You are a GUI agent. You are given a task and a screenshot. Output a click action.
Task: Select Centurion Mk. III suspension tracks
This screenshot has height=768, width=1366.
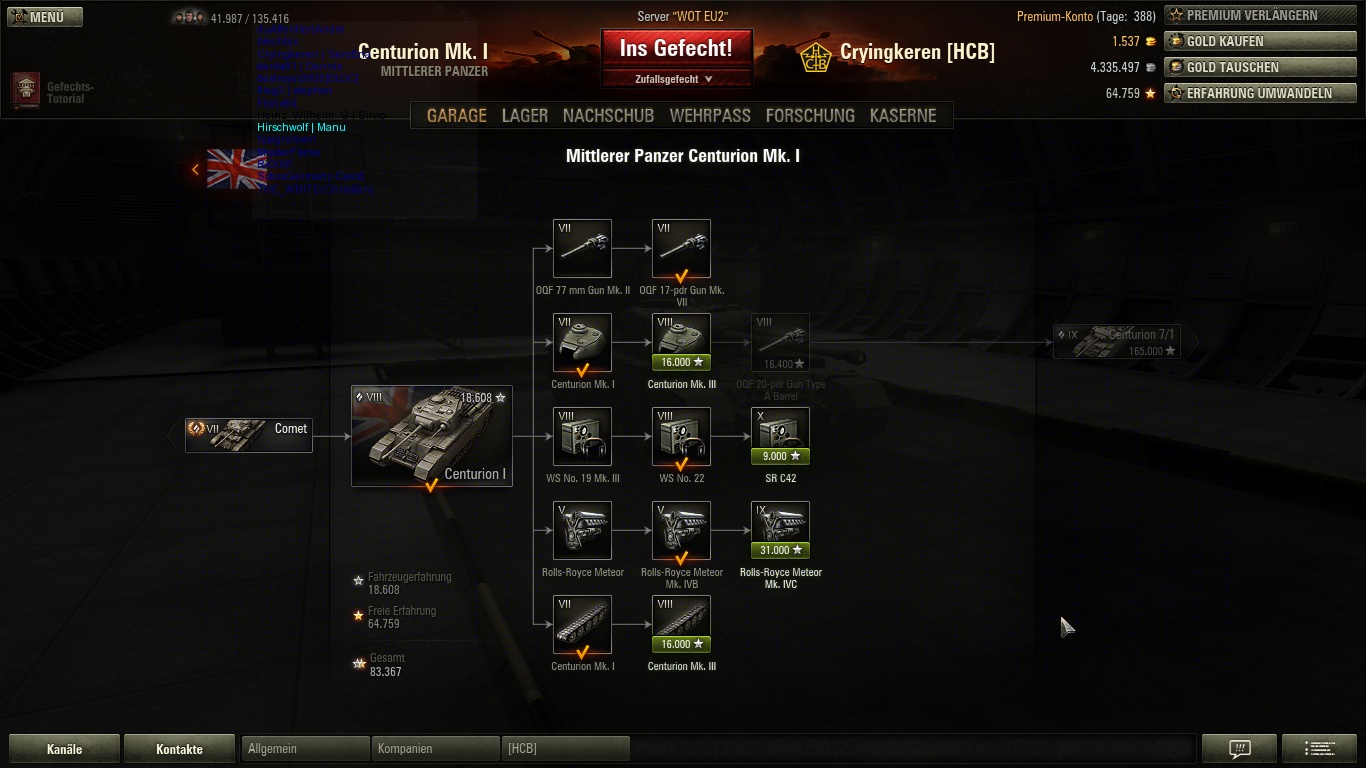[x=681, y=624]
